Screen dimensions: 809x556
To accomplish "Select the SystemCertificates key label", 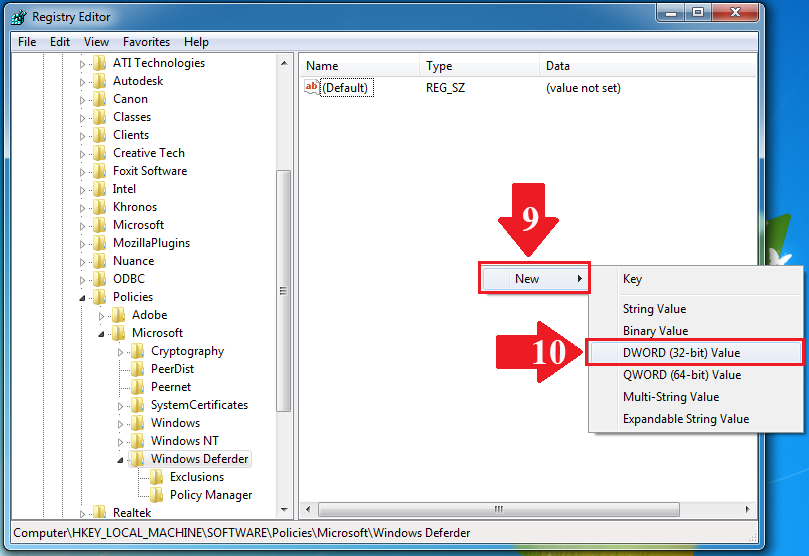I will coord(199,405).
